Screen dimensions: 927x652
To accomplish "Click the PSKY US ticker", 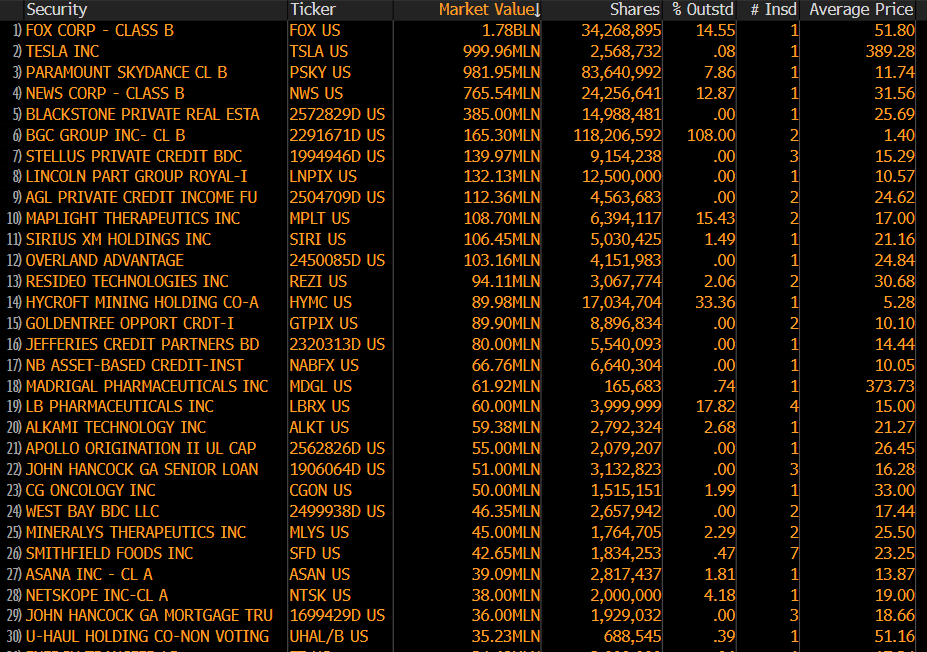I will pyautogui.click(x=320, y=73).
